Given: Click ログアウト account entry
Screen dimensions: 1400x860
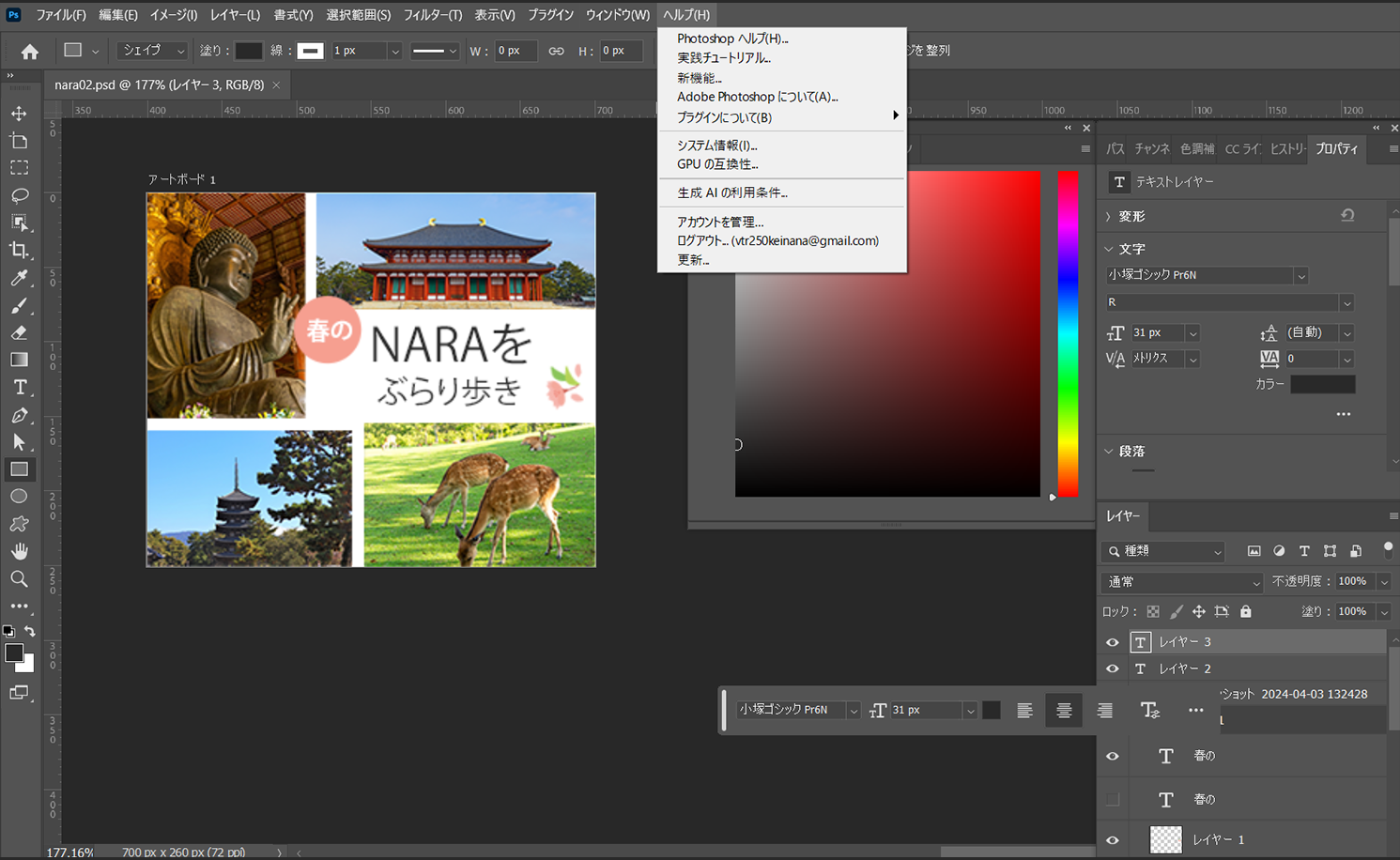Looking at the screenshot, I should (x=777, y=240).
